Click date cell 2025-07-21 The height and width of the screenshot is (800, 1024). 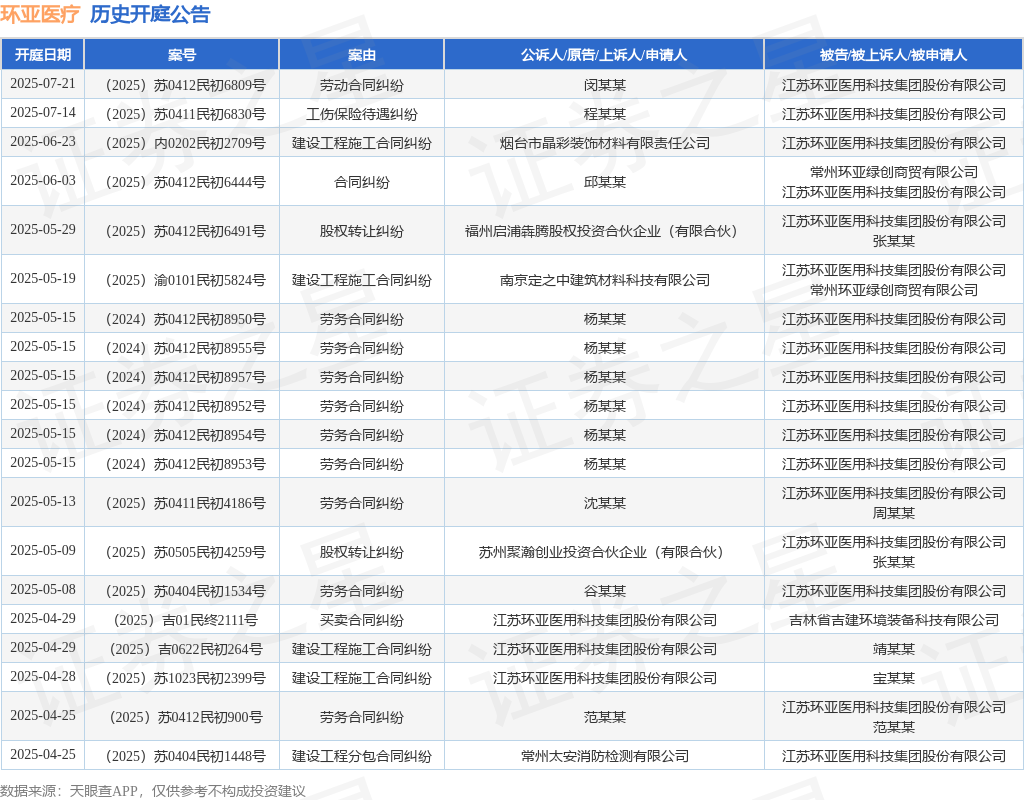tap(42, 84)
